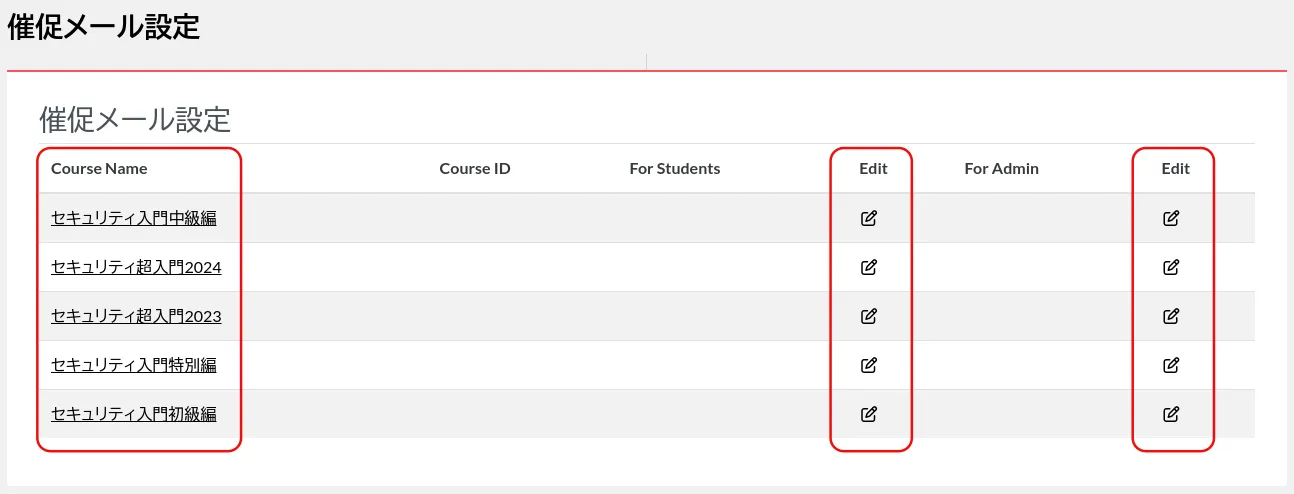Open the セキュリティ入門特別編 course link
This screenshot has height=494, width=1294.
(134, 365)
